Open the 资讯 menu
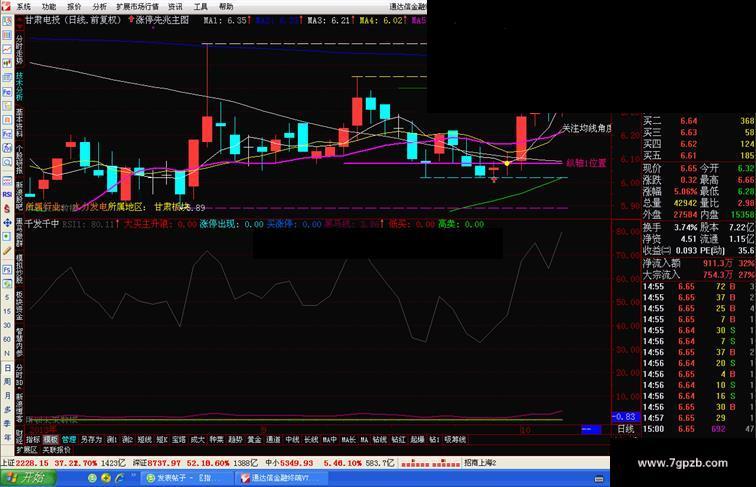This screenshot has width=756, height=487. tap(175, 7)
